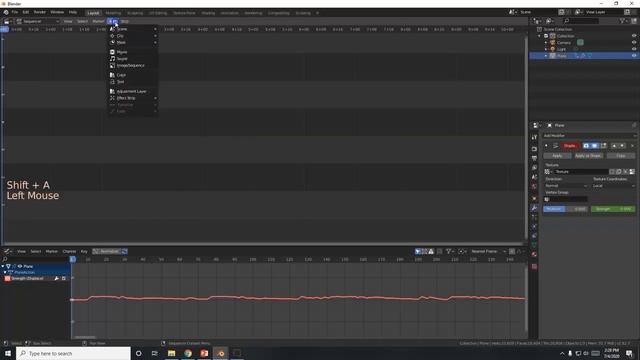Add a Movie strip from the Add menu
This screenshot has height=360, width=640.
point(133,52)
